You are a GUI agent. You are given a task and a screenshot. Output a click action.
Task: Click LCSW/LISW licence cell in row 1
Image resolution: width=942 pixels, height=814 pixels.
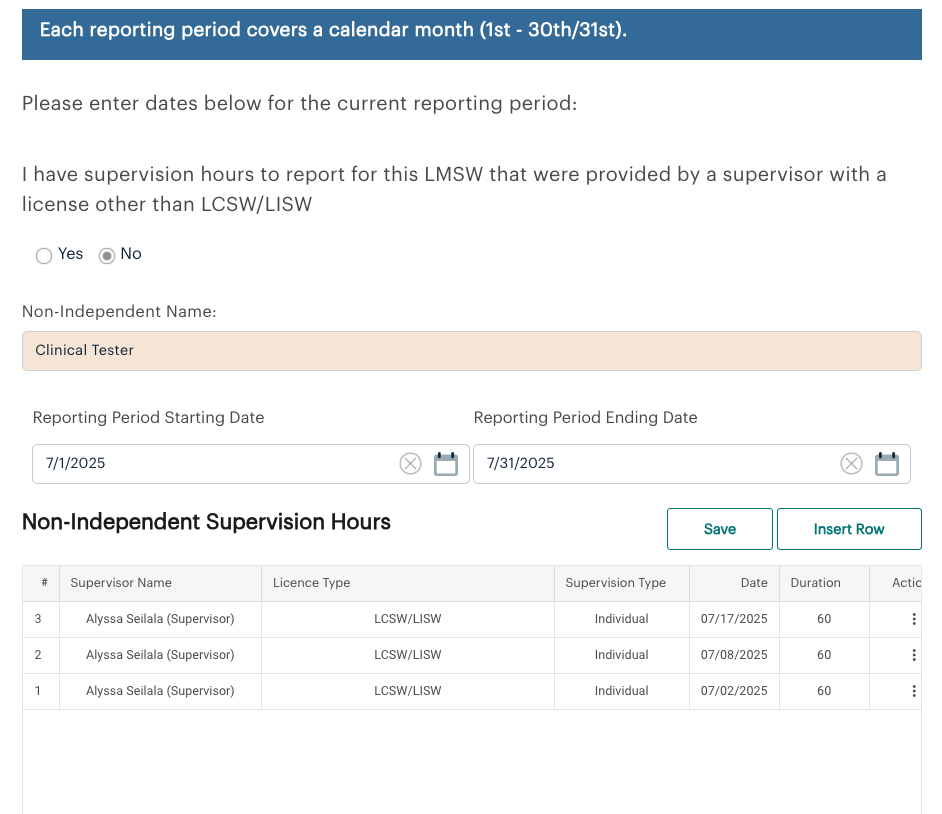(x=408, y=691)
